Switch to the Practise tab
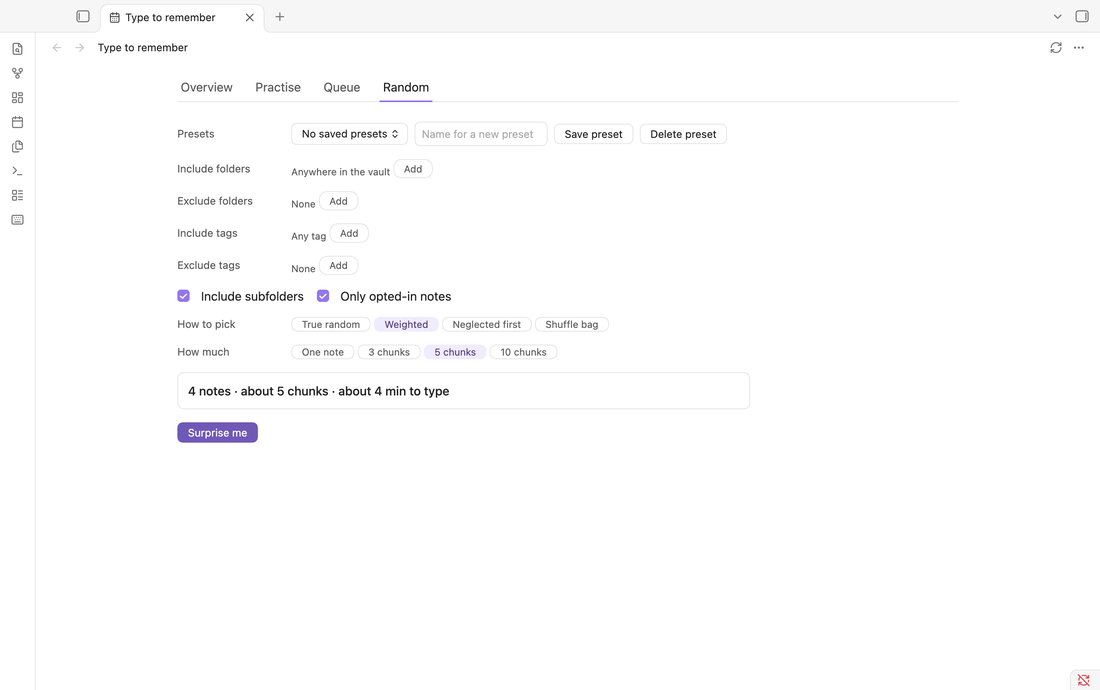 [278, 88]
